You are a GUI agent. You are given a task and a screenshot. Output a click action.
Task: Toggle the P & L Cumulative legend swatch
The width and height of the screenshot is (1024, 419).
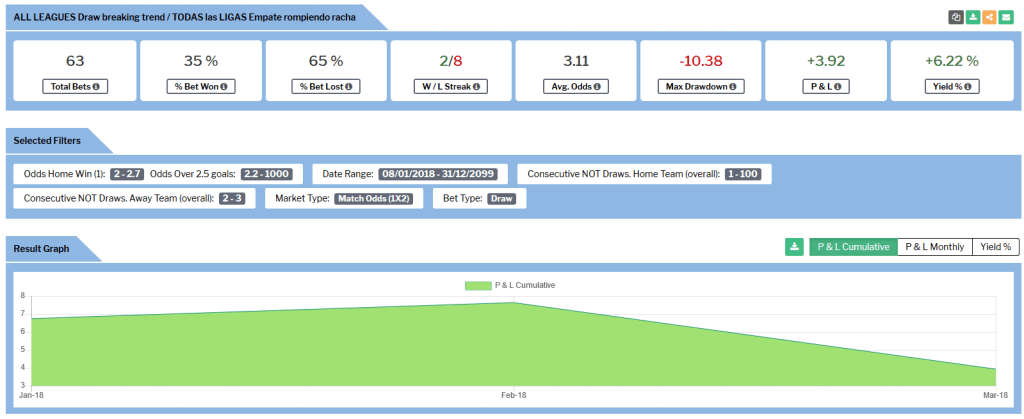coord(478,285)
